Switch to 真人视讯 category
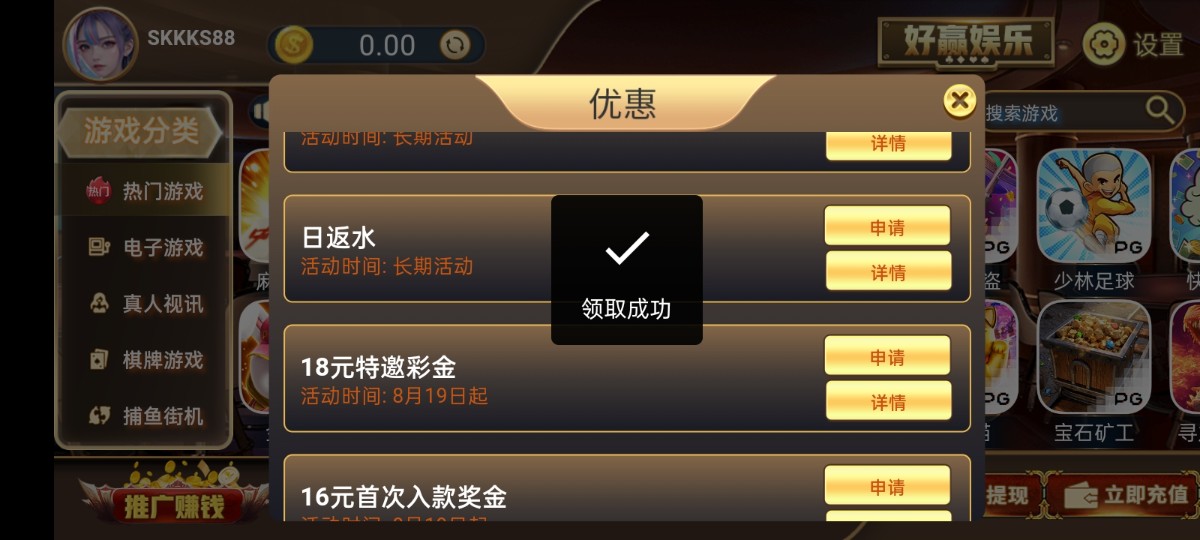This screenshot has width=1200, height=540. (145, 303)
